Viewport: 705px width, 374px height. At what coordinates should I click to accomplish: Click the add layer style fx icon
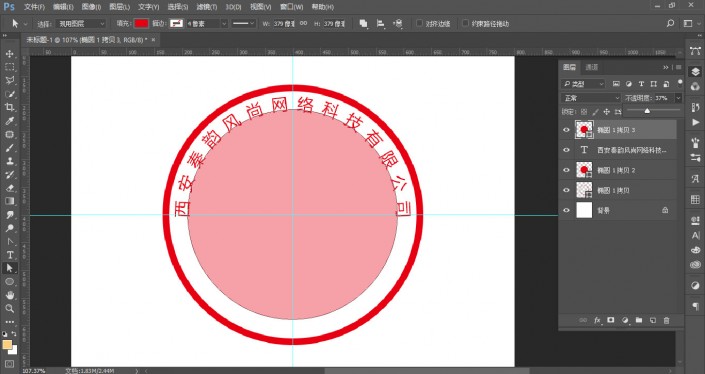(597, 320)
